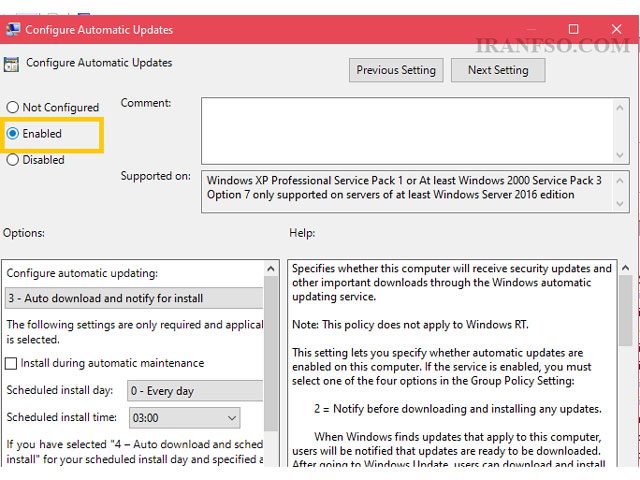Close the Configure Automatic Updates window

tap(616, 29)
